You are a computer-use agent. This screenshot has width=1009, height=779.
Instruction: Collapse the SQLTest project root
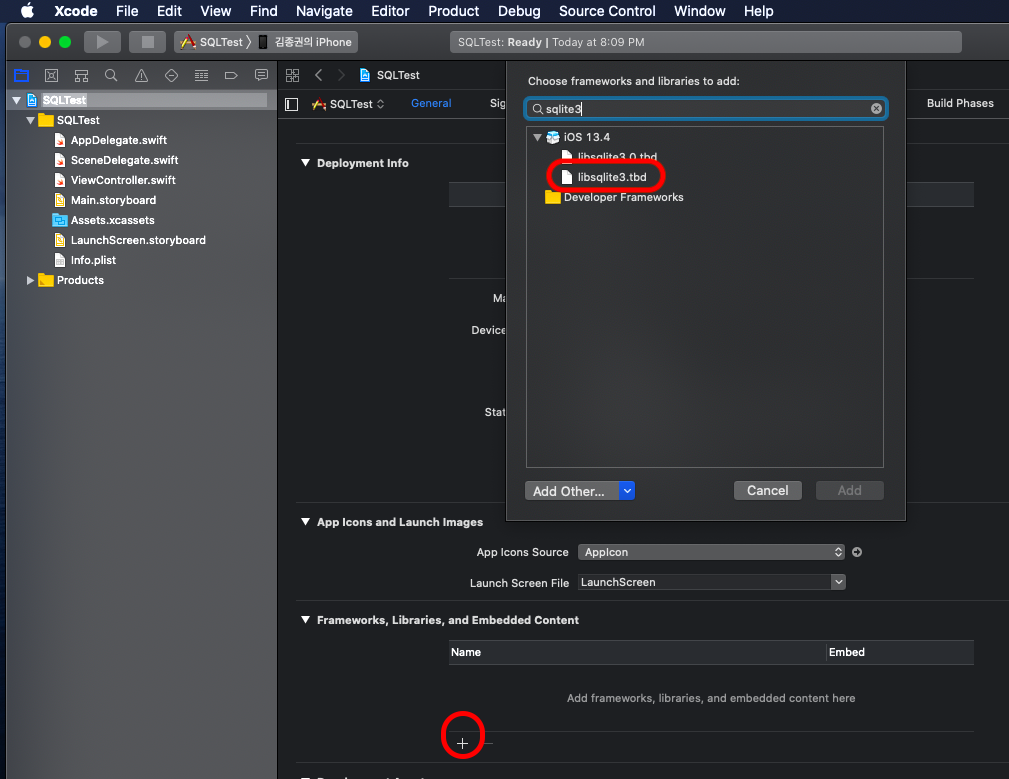coord(17,100)
